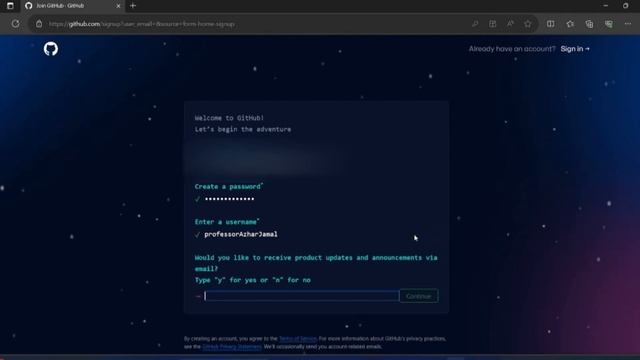
Task: Click the address bar URL
Action: pos(141,24)
